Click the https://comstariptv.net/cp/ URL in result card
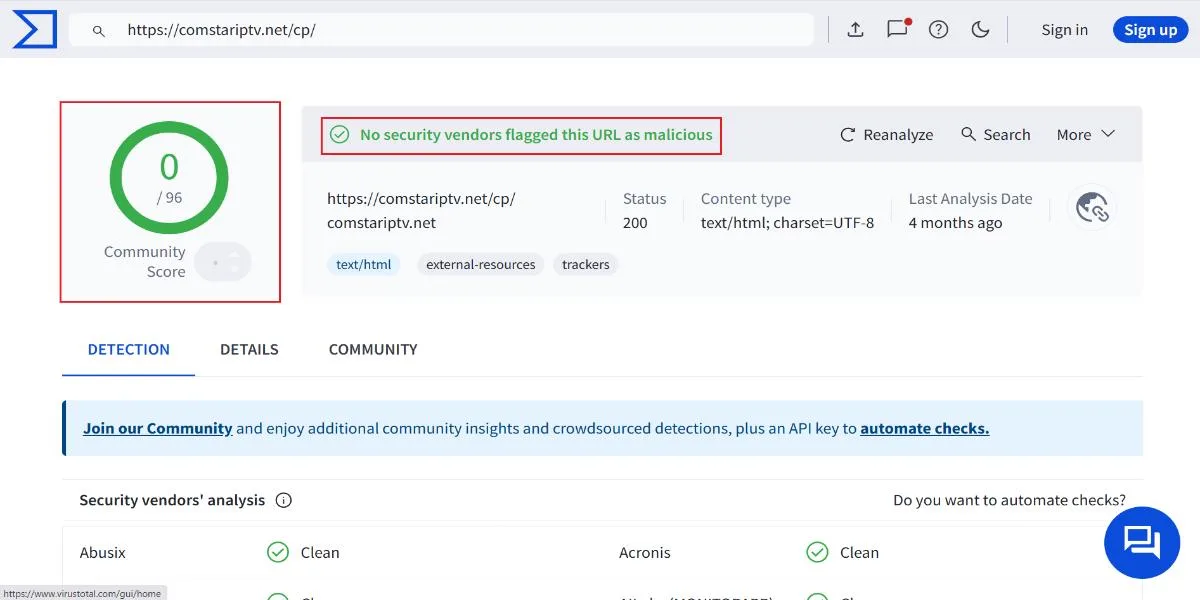 421,199
